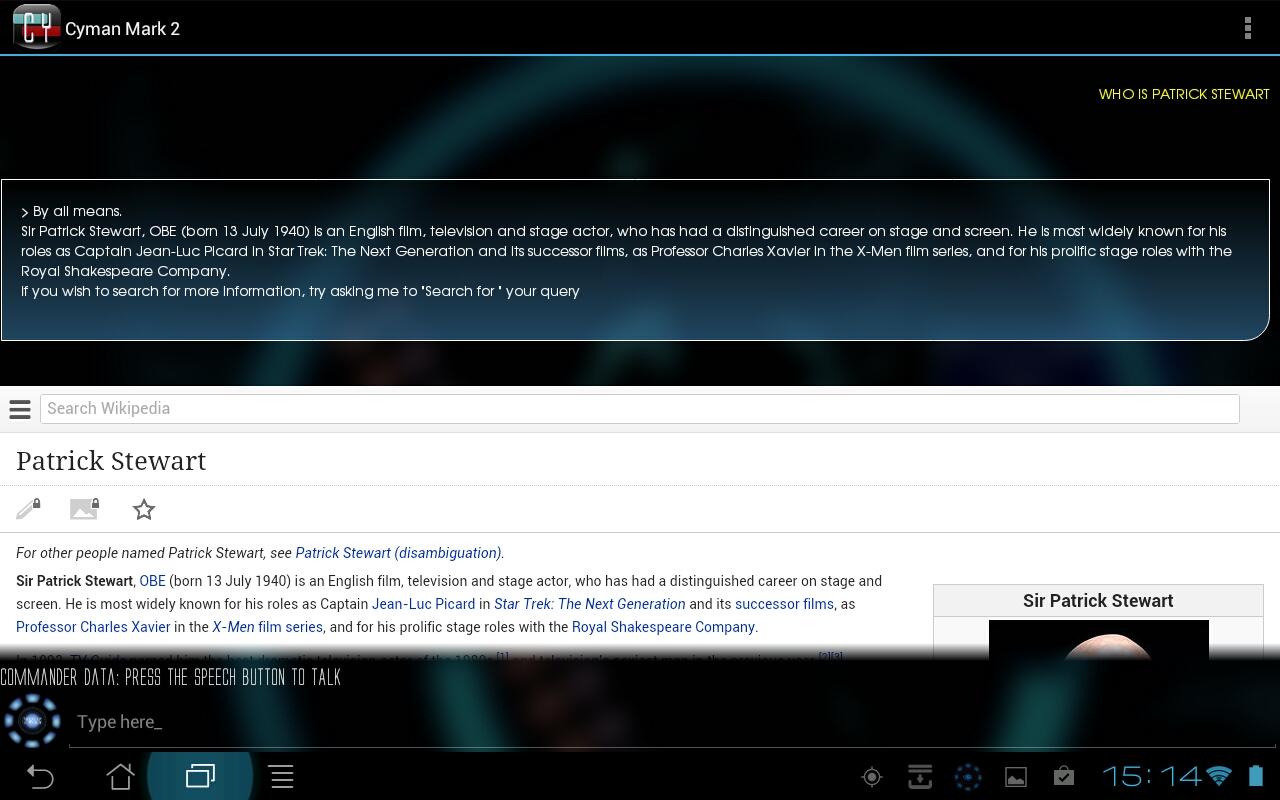
Task: Follow the successor films link
Action: click(784, 604)
